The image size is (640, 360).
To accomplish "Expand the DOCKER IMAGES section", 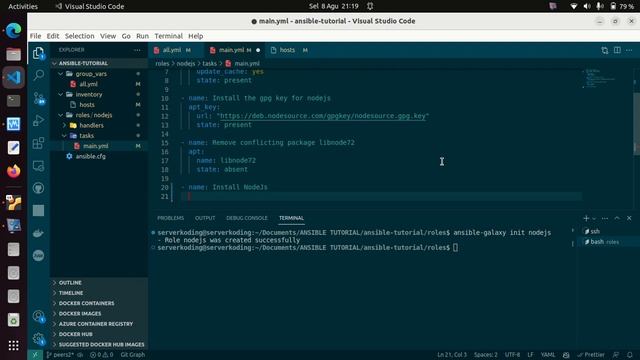I will click(99, 313).
